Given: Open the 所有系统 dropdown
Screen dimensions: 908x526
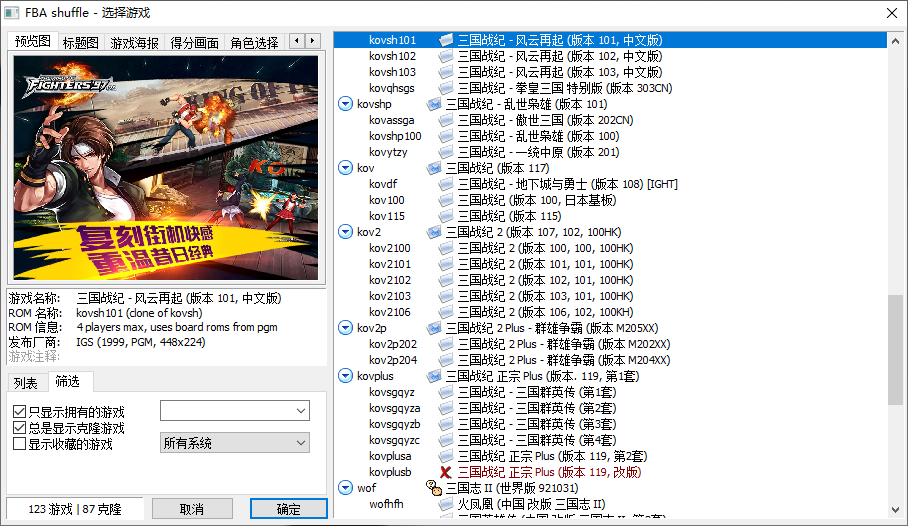Looking at the screenshot, I should coord(235,443).
